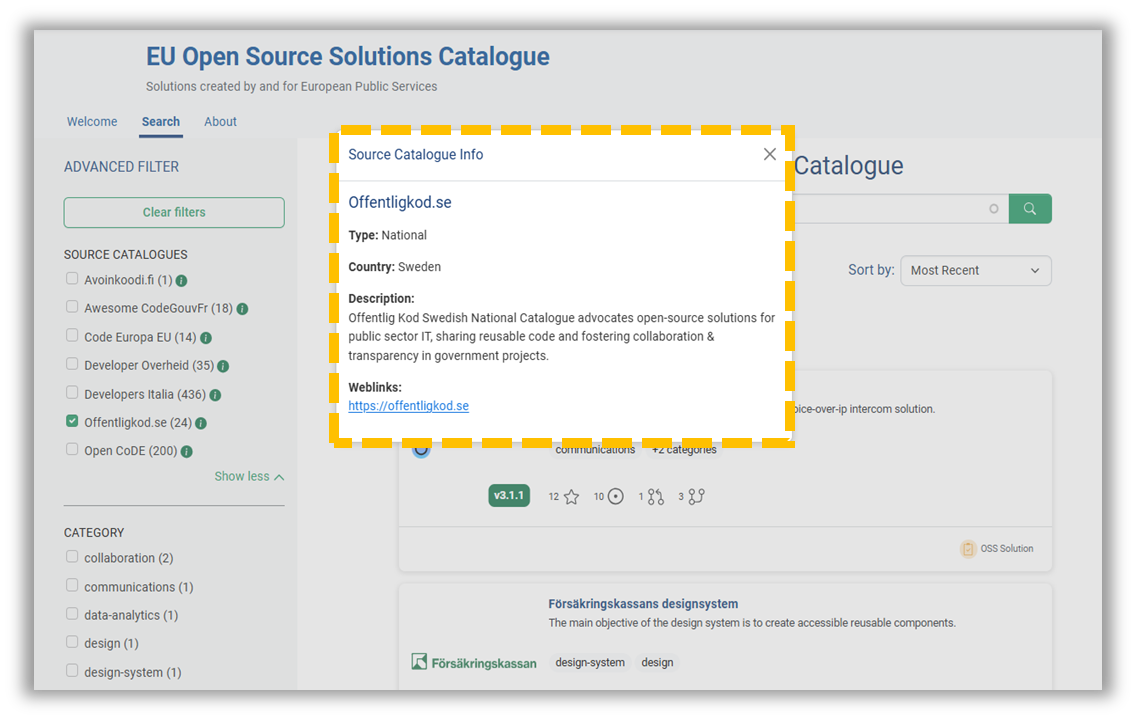The image size is (1136, 720).
Task: Click the SOURCE CATALOGUES heading
Action: tap(125, 254)
